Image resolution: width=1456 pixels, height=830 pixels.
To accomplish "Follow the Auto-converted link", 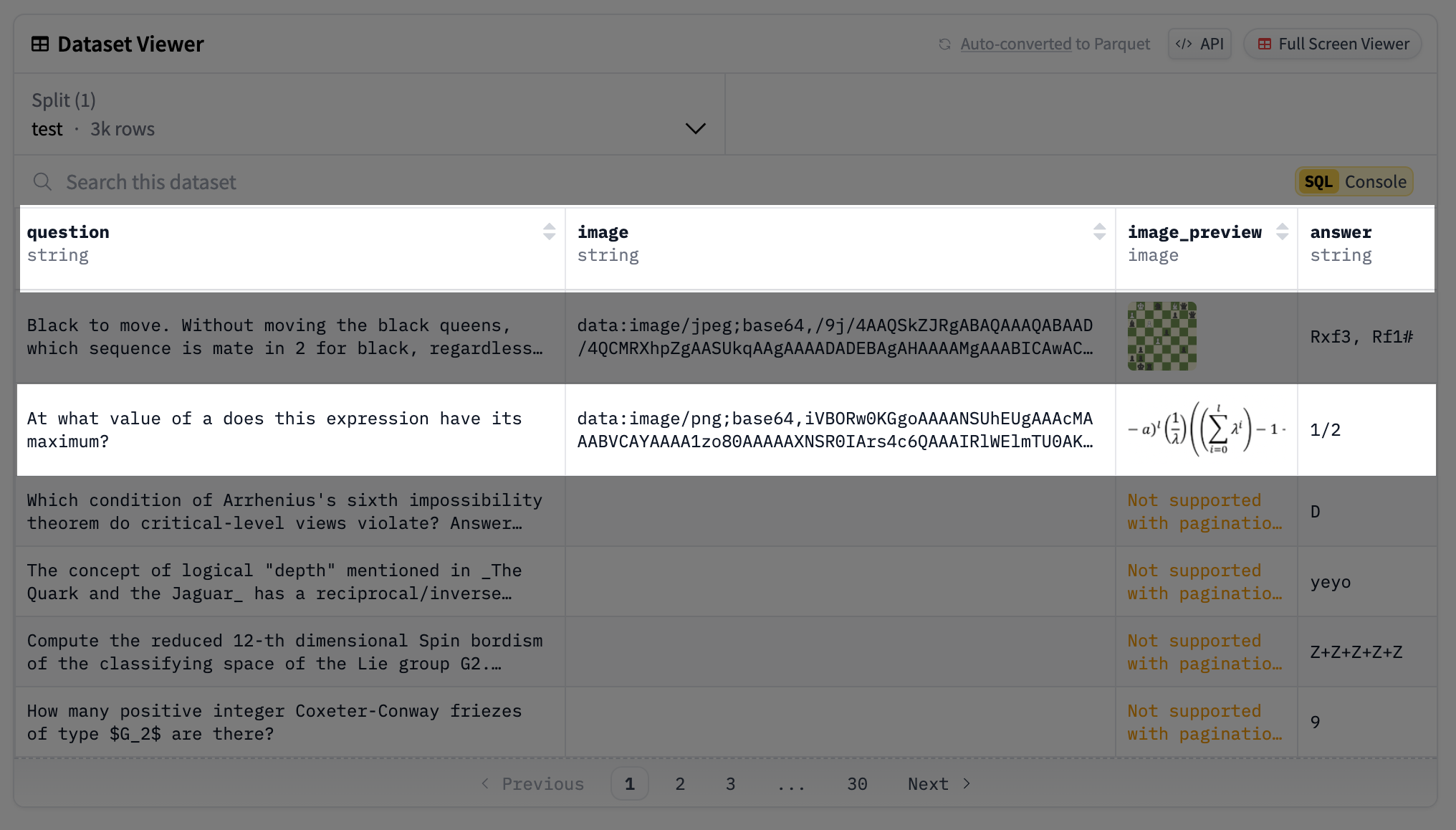I will click(x=1015, y=44).
